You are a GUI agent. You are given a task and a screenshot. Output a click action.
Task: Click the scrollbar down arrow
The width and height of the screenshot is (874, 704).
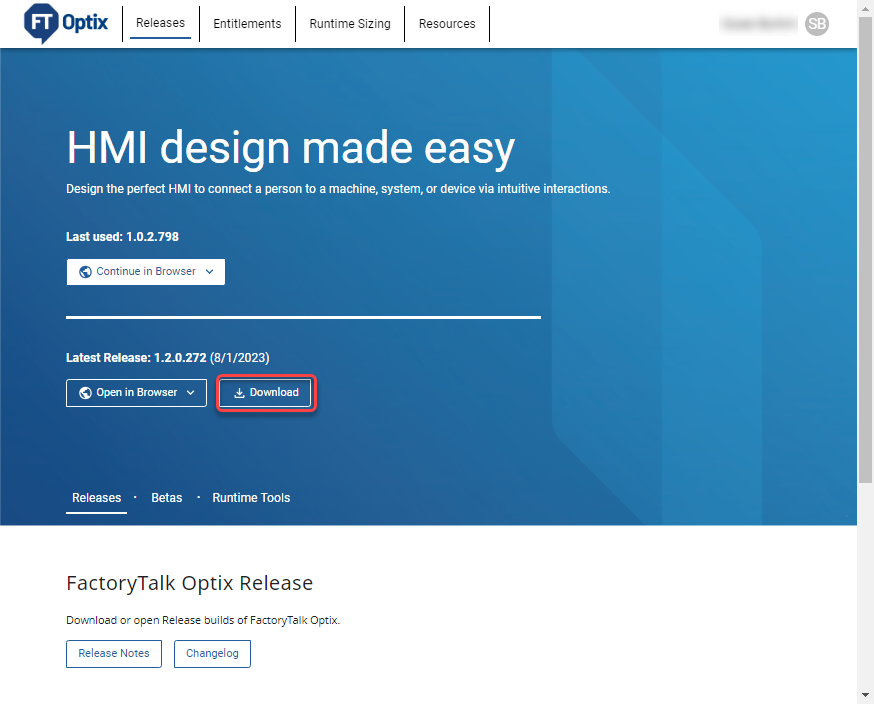click(865, 695)
